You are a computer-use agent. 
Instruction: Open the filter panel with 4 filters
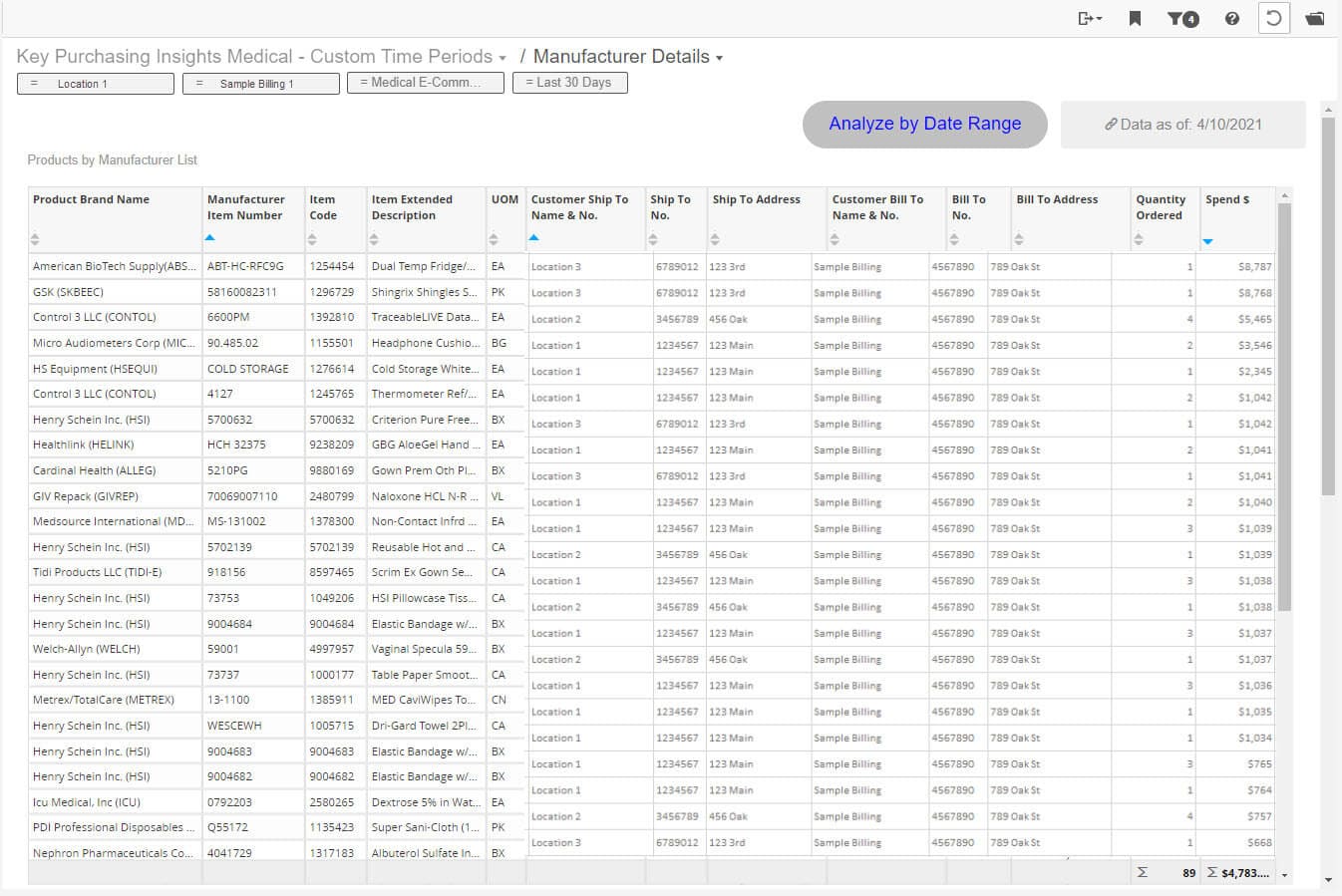coord(1182,18)
